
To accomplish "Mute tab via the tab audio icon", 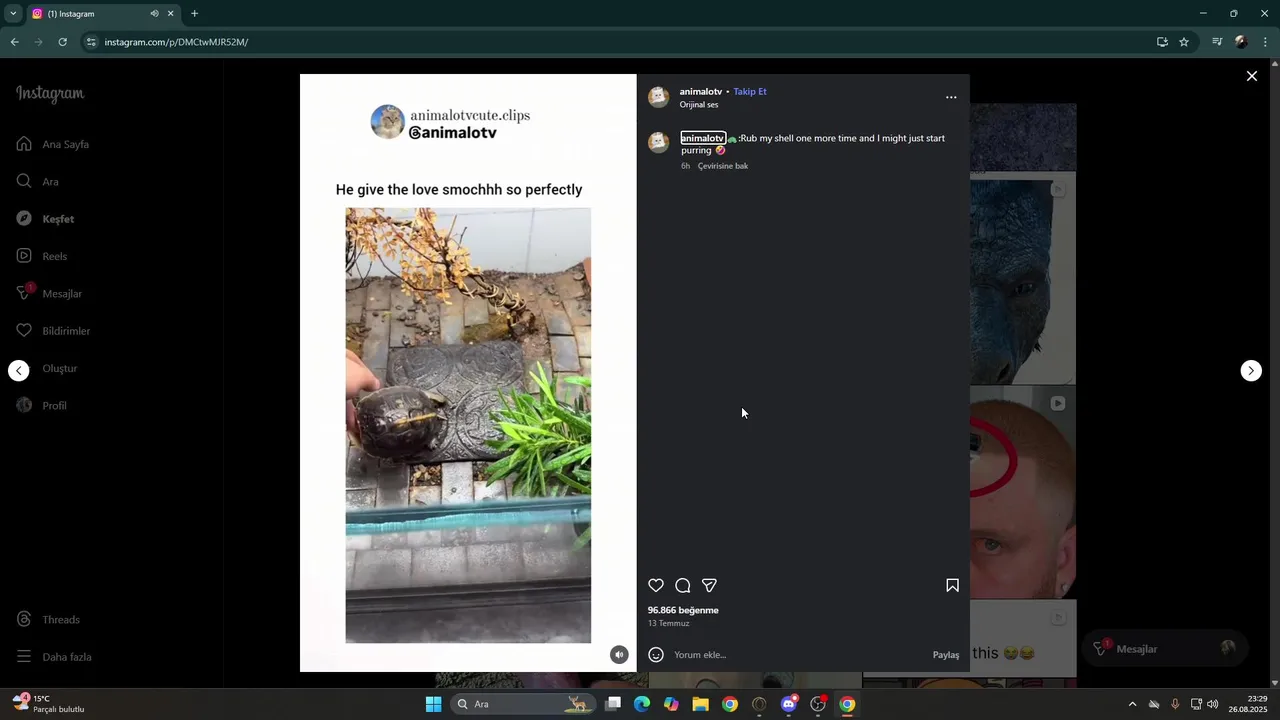I will point(154,14).
